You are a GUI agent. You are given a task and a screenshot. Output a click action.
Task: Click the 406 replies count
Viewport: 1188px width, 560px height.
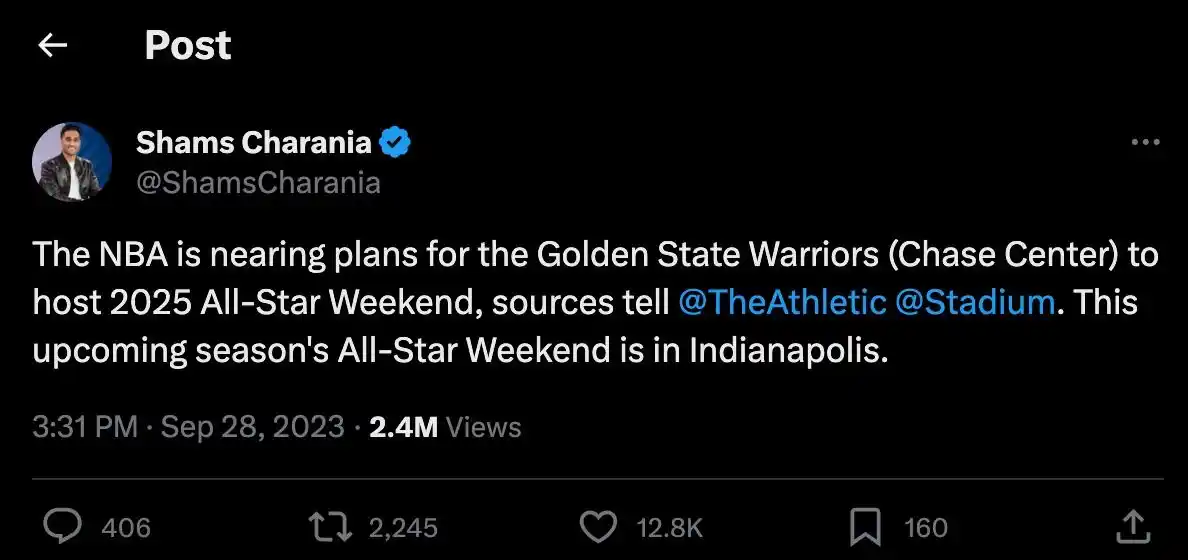(126, 527)
